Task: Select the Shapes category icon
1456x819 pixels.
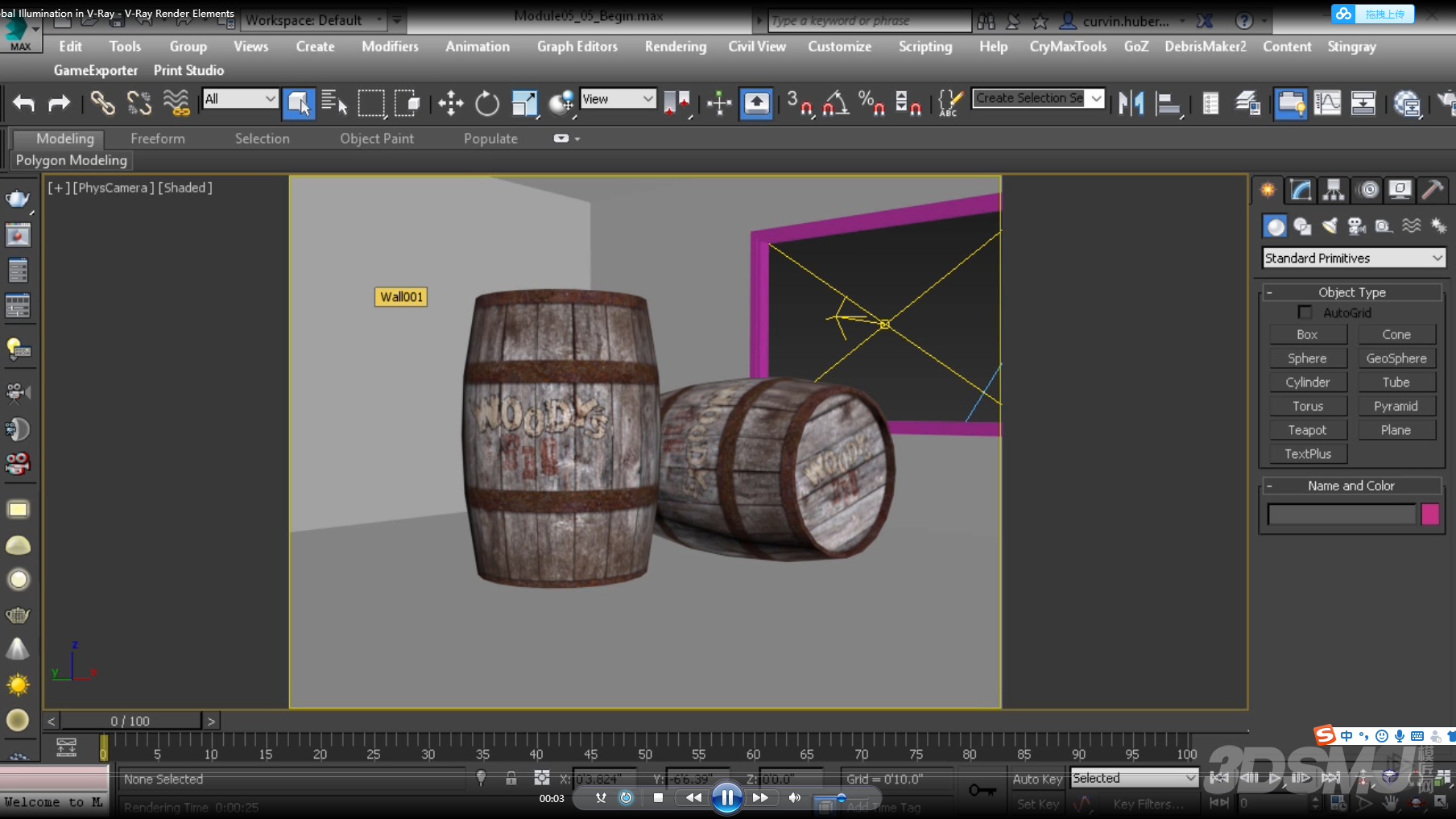Action: 1302,226
